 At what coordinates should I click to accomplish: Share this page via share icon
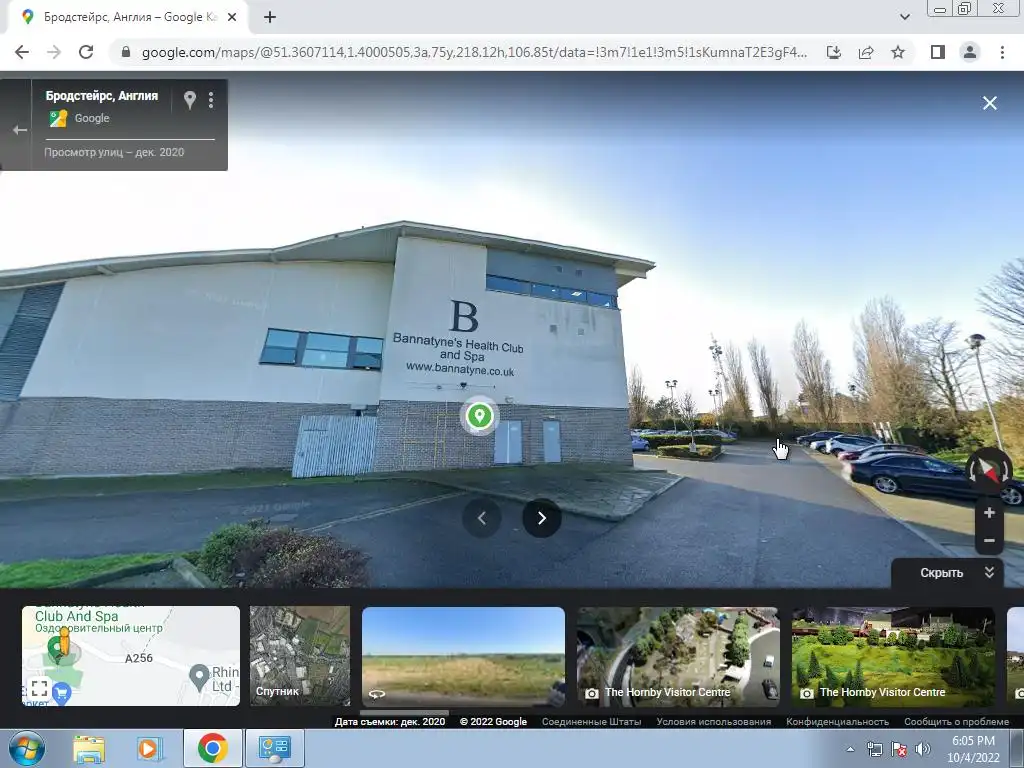(866, 52)
